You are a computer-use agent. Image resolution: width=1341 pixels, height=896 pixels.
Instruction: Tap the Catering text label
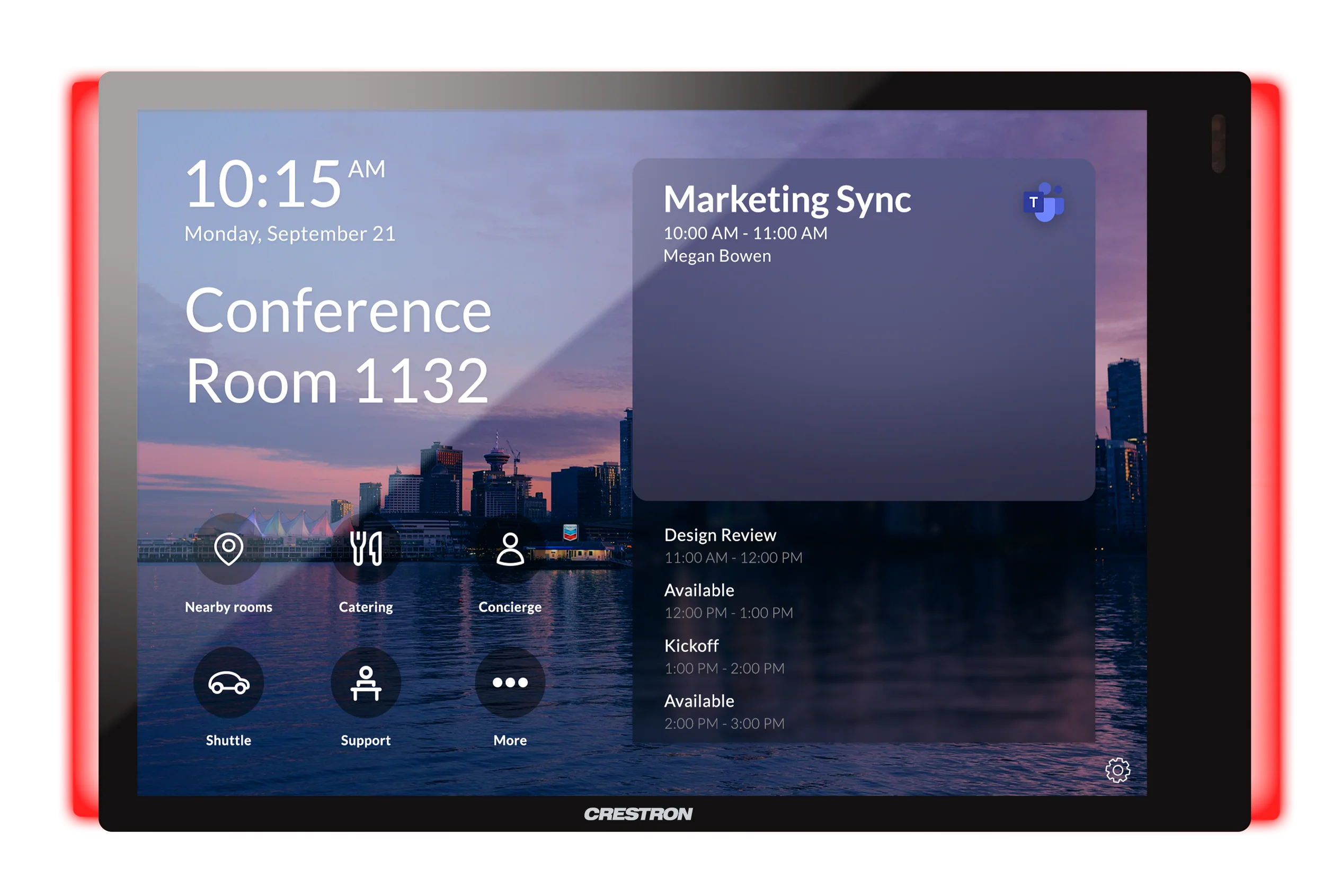click(x=366, y=607)
